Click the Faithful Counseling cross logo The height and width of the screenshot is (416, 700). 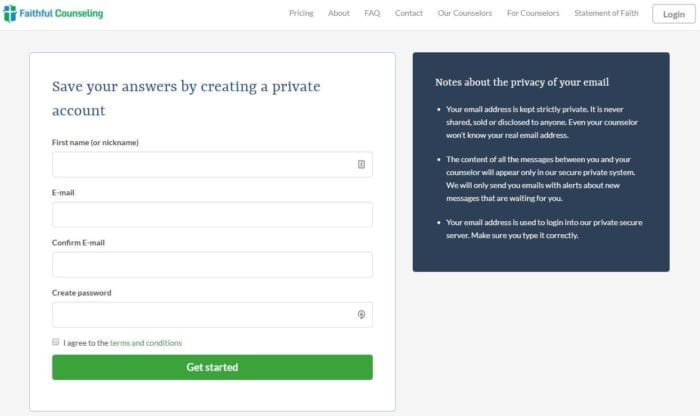point(9,14)
